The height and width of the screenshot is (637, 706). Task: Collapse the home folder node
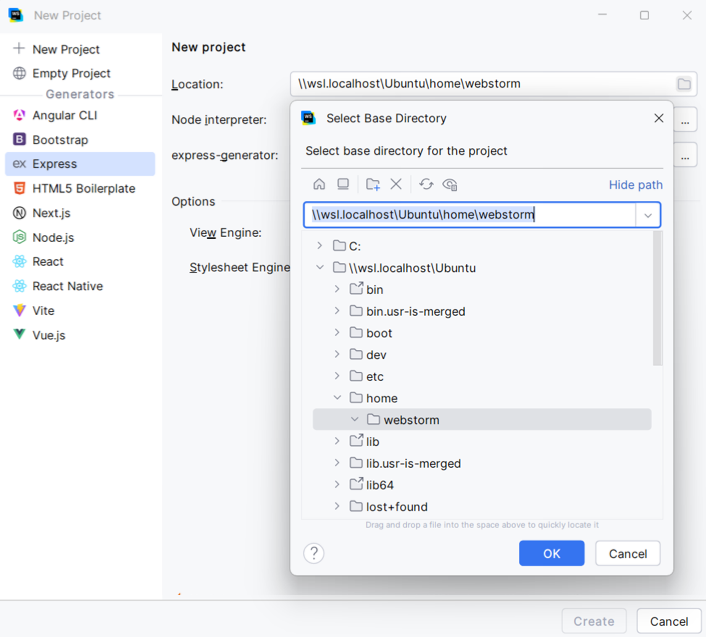[337, 398]
